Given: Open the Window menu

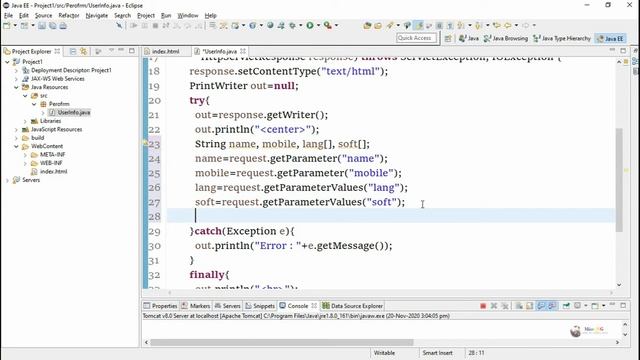Looking at the screenshot, I should pos(187,16).
